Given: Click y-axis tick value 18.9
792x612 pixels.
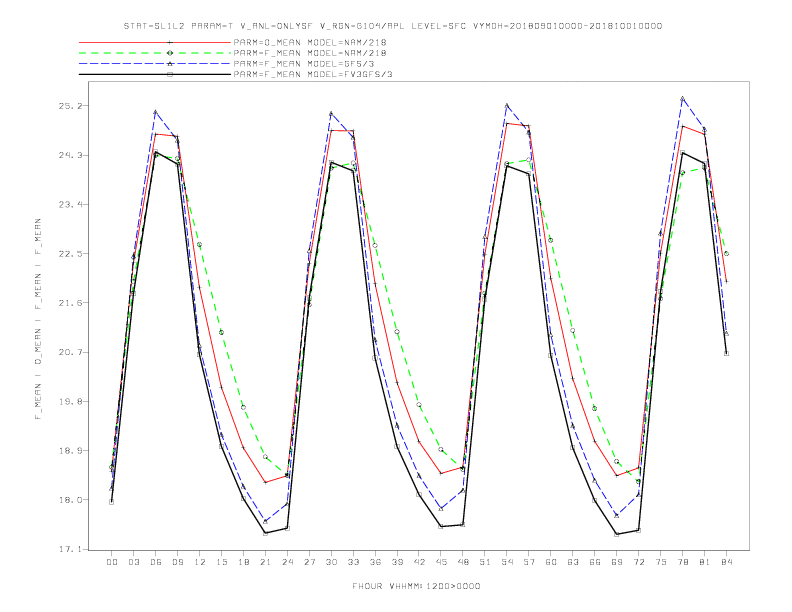Looking at the screenshot, I should point(70,450).
